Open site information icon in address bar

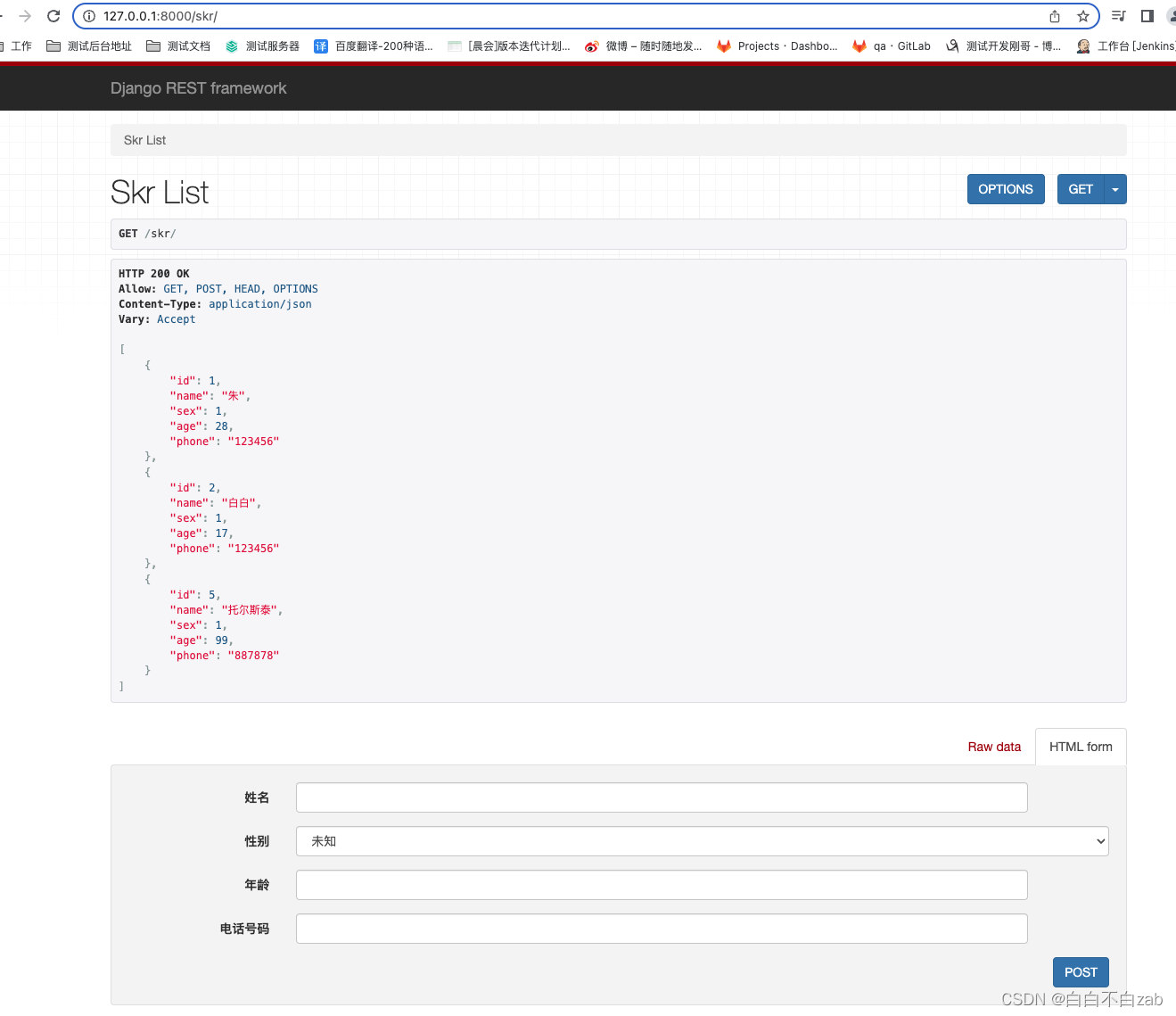(x=89, y=16)
